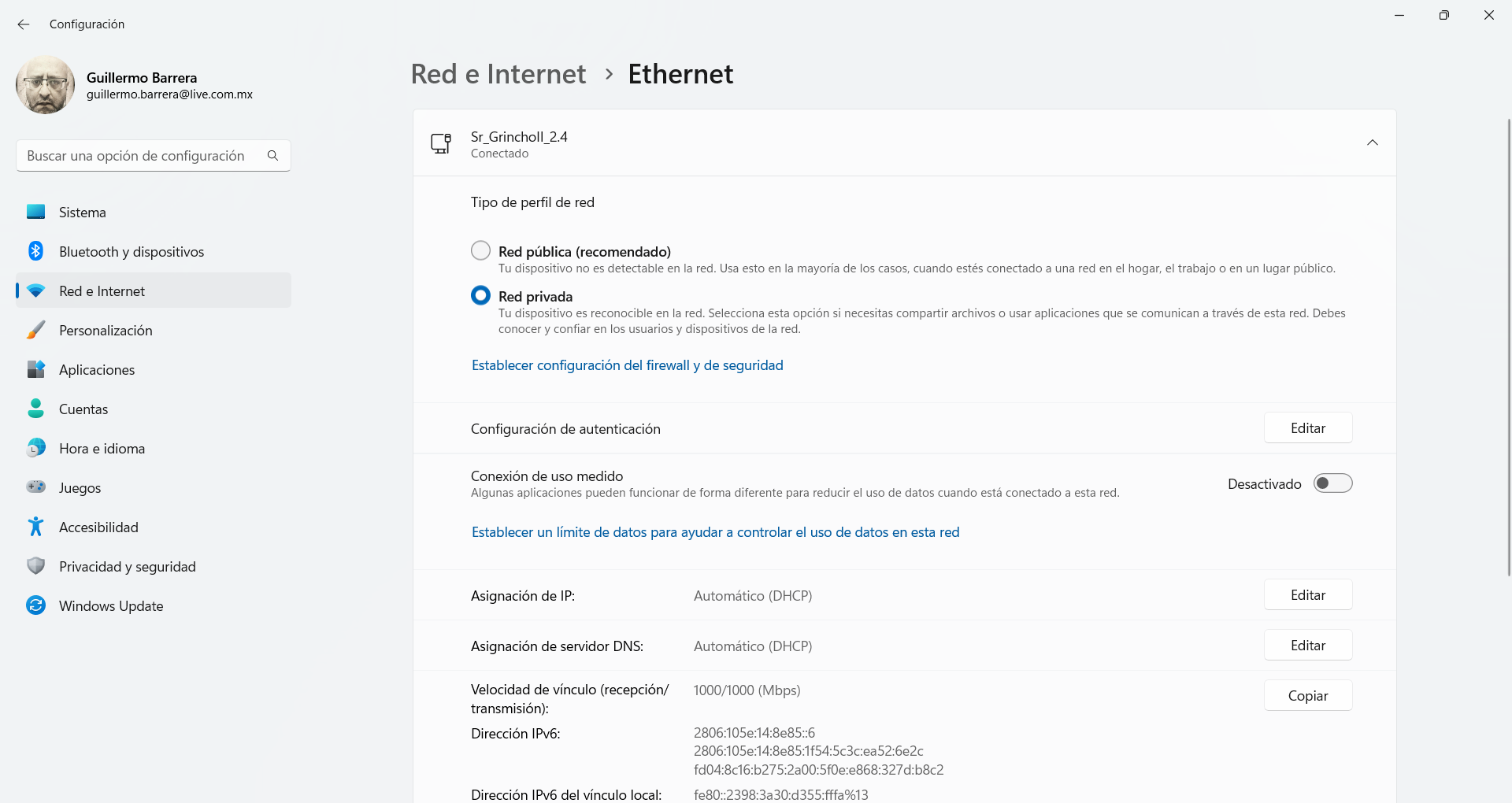The width and height of the screenshot is (1512, 803).
Task: Select the Red pública radio button
Action: point(480,250)
